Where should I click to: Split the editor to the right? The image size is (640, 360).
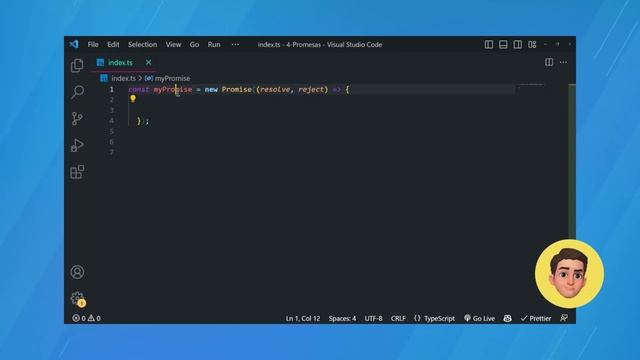tap(549, 62)
